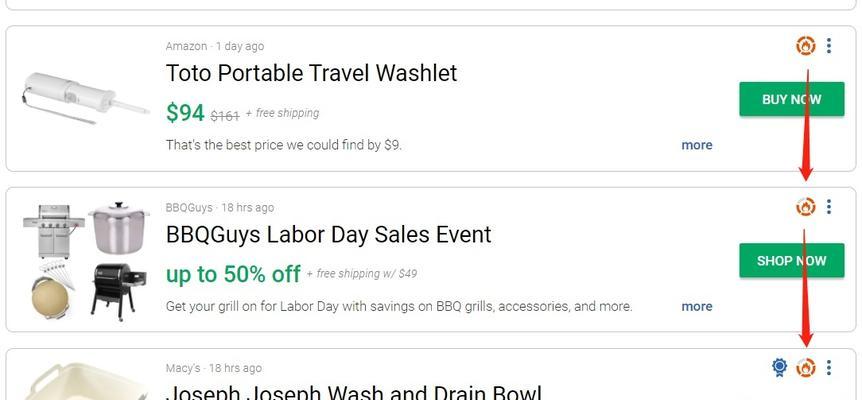Click the stainless gas grill image
The height and width of the screenshot is (400, 862).
54,231
